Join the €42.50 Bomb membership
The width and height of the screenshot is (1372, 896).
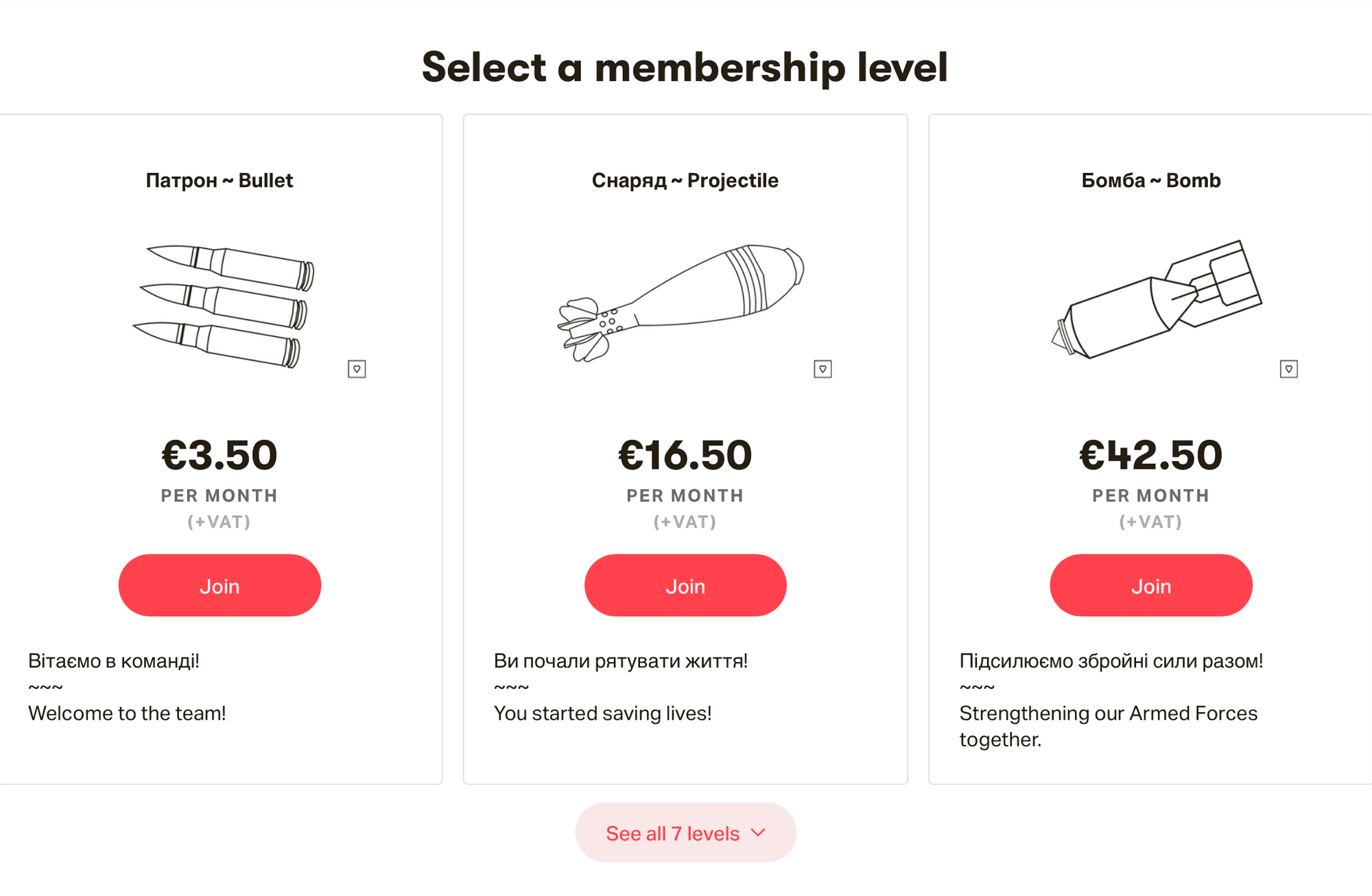[1151, 585]
